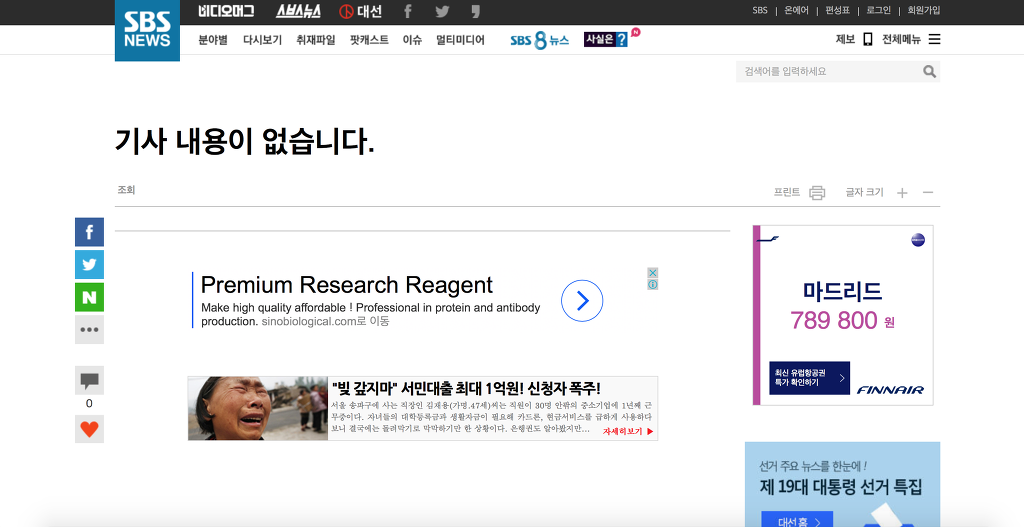Screen dimensions: 1024x527
Task: Click the 글자 크기 label
Action: [864, 192]
